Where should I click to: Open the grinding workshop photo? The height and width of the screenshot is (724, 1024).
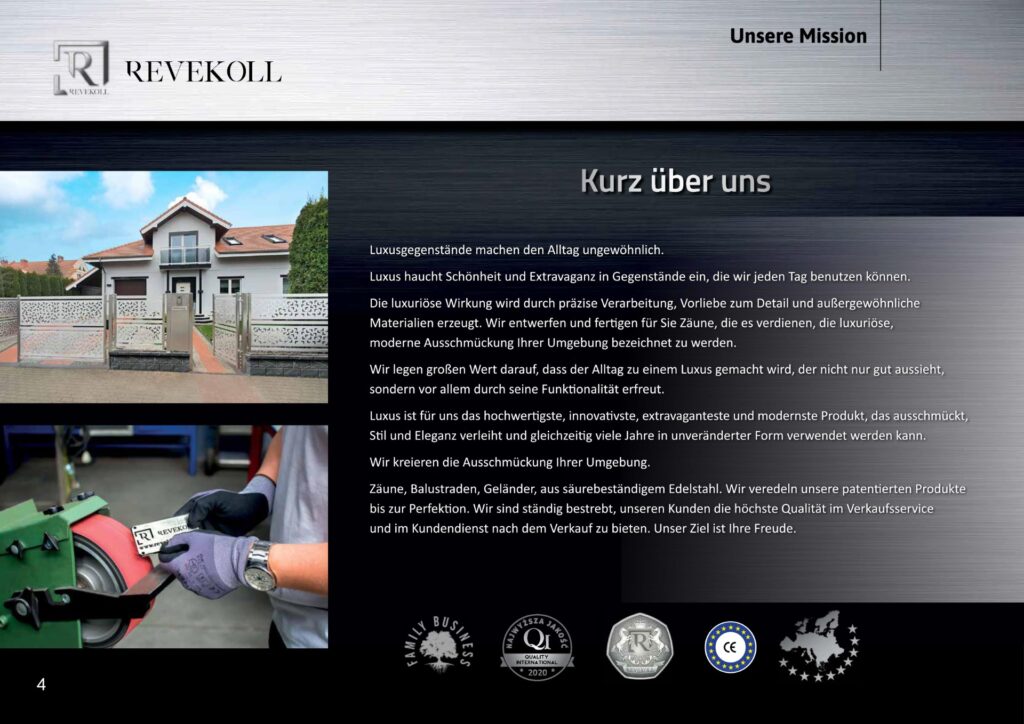click(164, 537)
